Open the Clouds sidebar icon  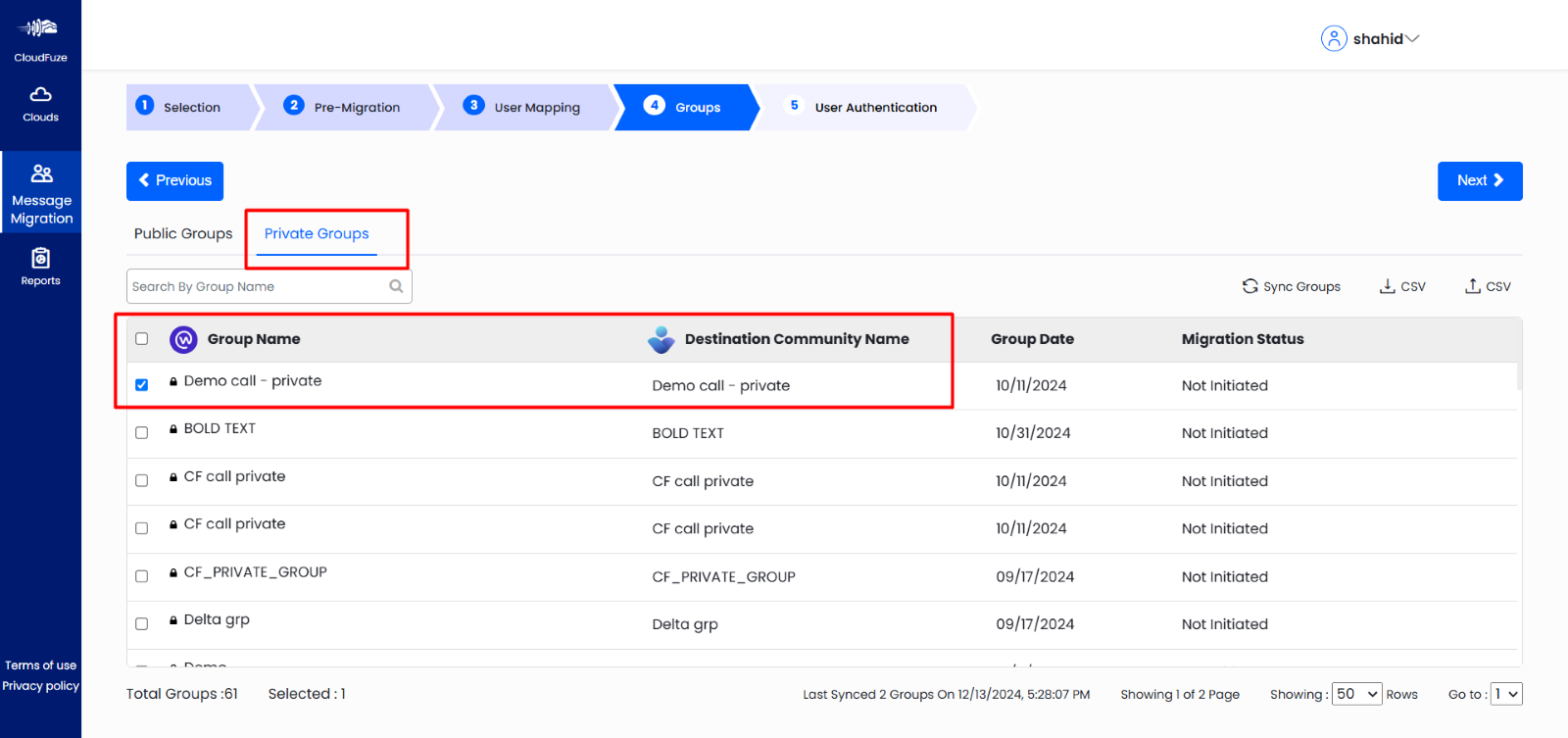(x=40, y=95)
